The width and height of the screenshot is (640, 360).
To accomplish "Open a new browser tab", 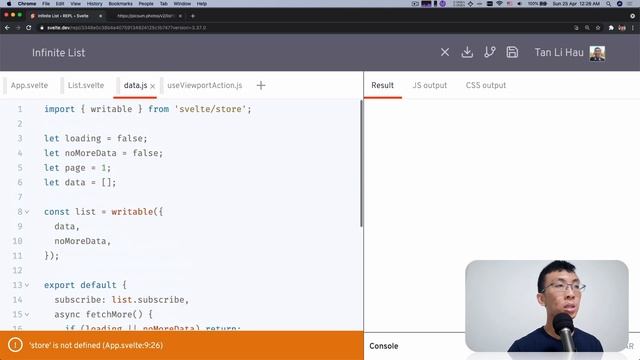I will point(193,16).
